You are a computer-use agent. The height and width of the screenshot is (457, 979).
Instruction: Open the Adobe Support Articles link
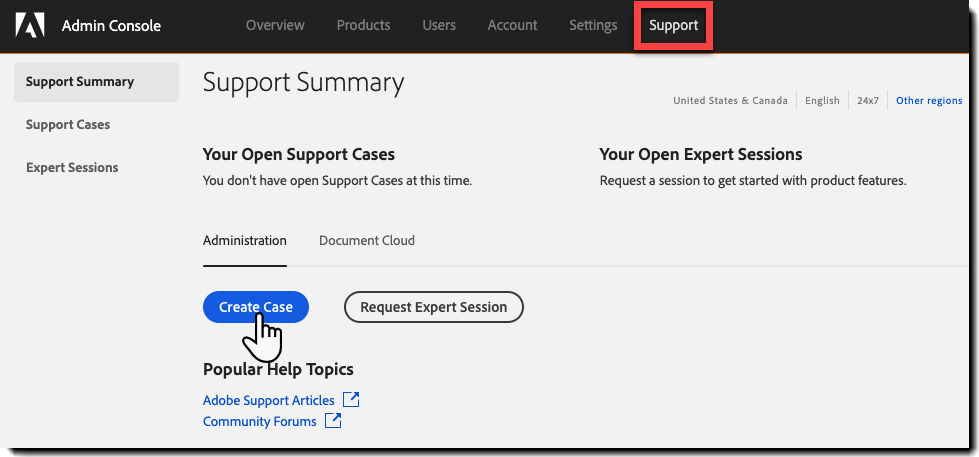click(268, 401)
